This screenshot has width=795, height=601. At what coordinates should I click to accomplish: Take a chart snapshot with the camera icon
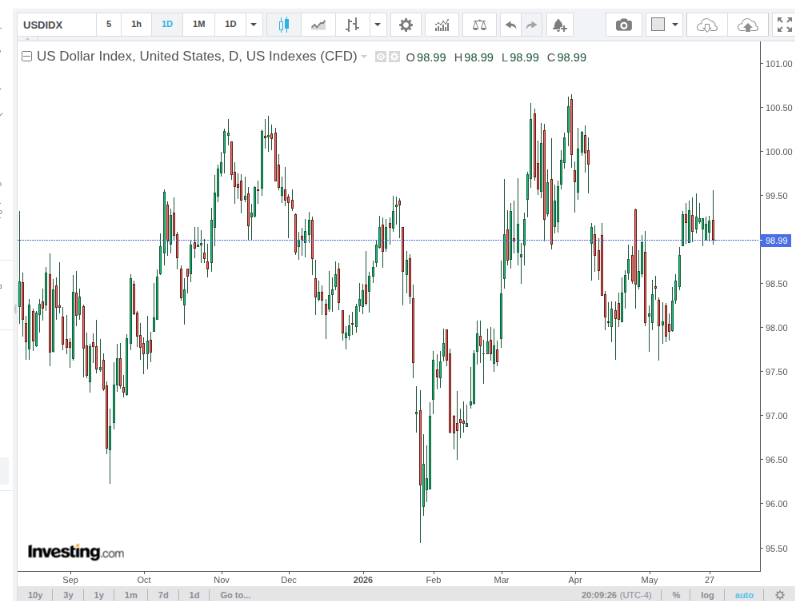[624, 24]
